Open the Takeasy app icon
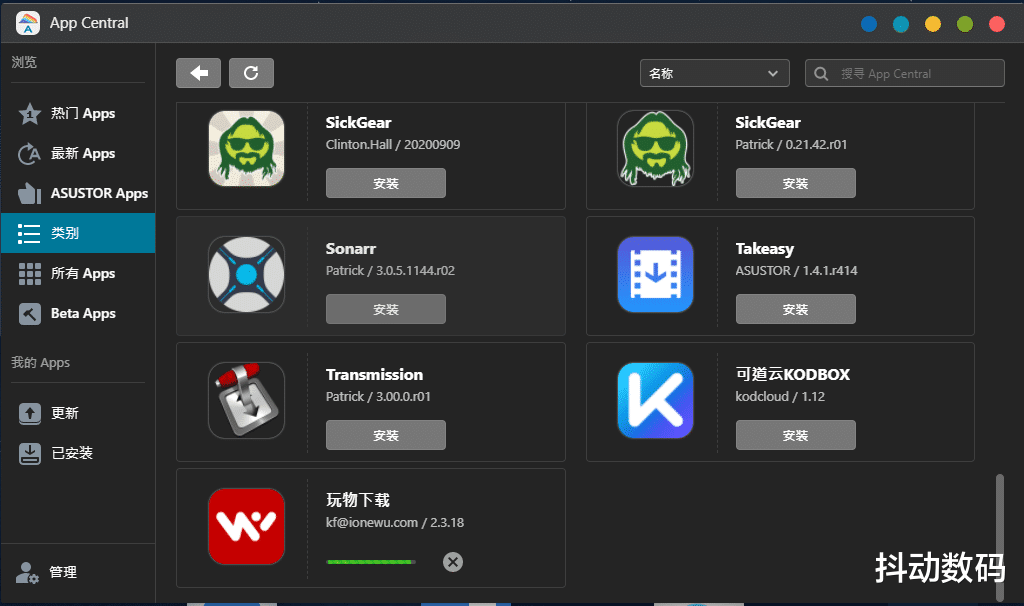This screenshot has width=1024, height=606. coord(655,274)
